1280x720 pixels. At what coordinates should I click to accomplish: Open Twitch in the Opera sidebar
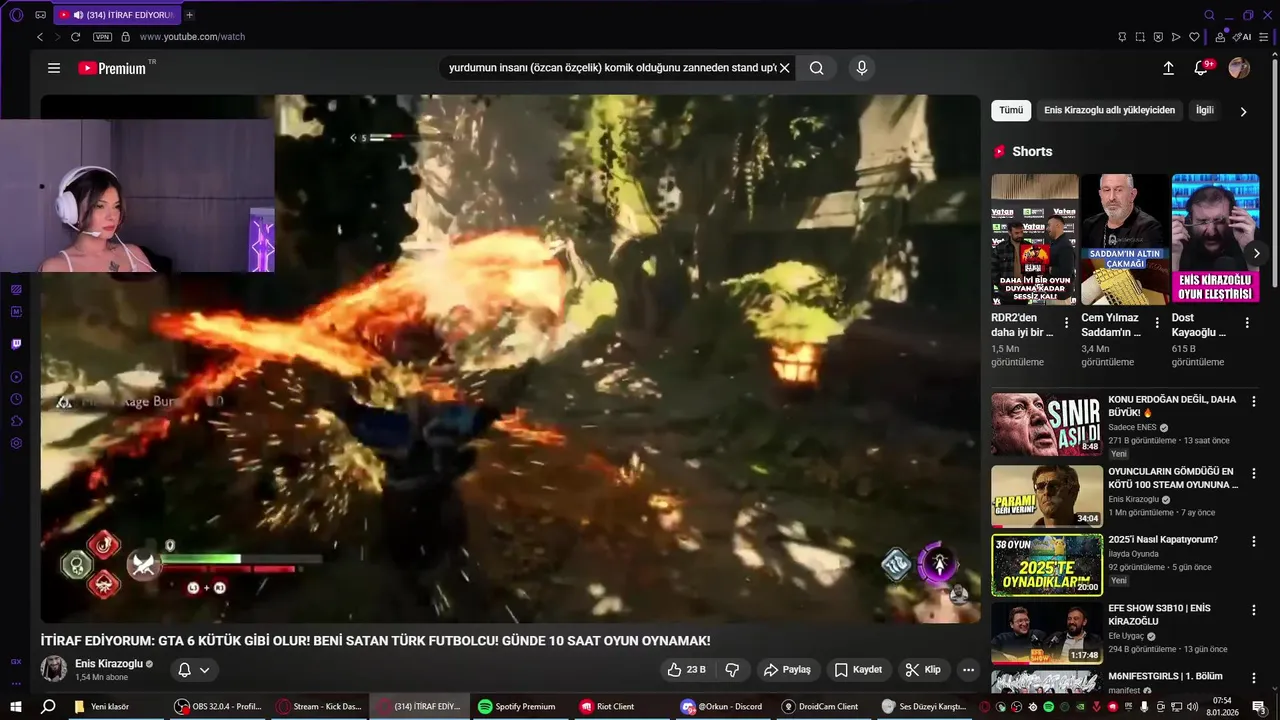tap(16, 344)
